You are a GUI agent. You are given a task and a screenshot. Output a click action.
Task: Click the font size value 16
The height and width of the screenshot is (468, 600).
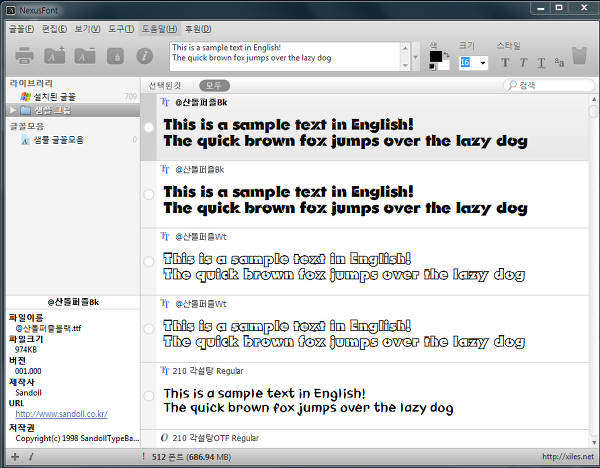[x=465, y=62]
